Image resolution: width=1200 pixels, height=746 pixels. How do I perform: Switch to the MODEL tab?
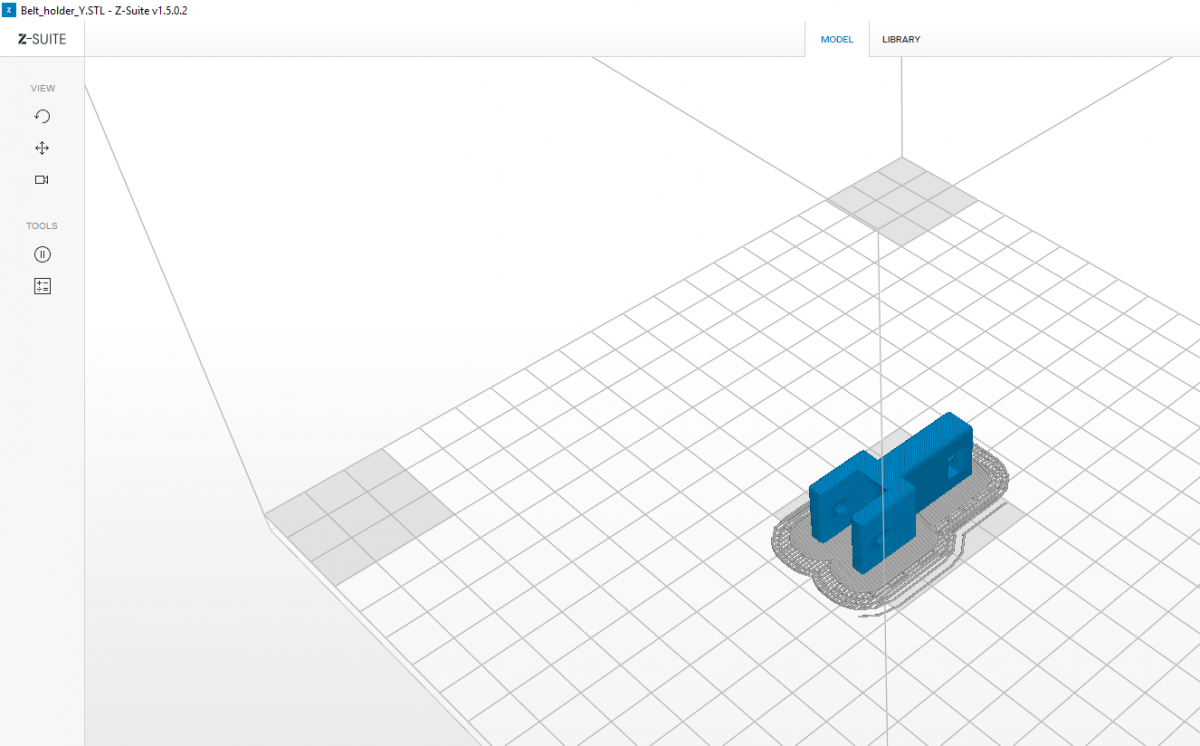tap(837, 40)
